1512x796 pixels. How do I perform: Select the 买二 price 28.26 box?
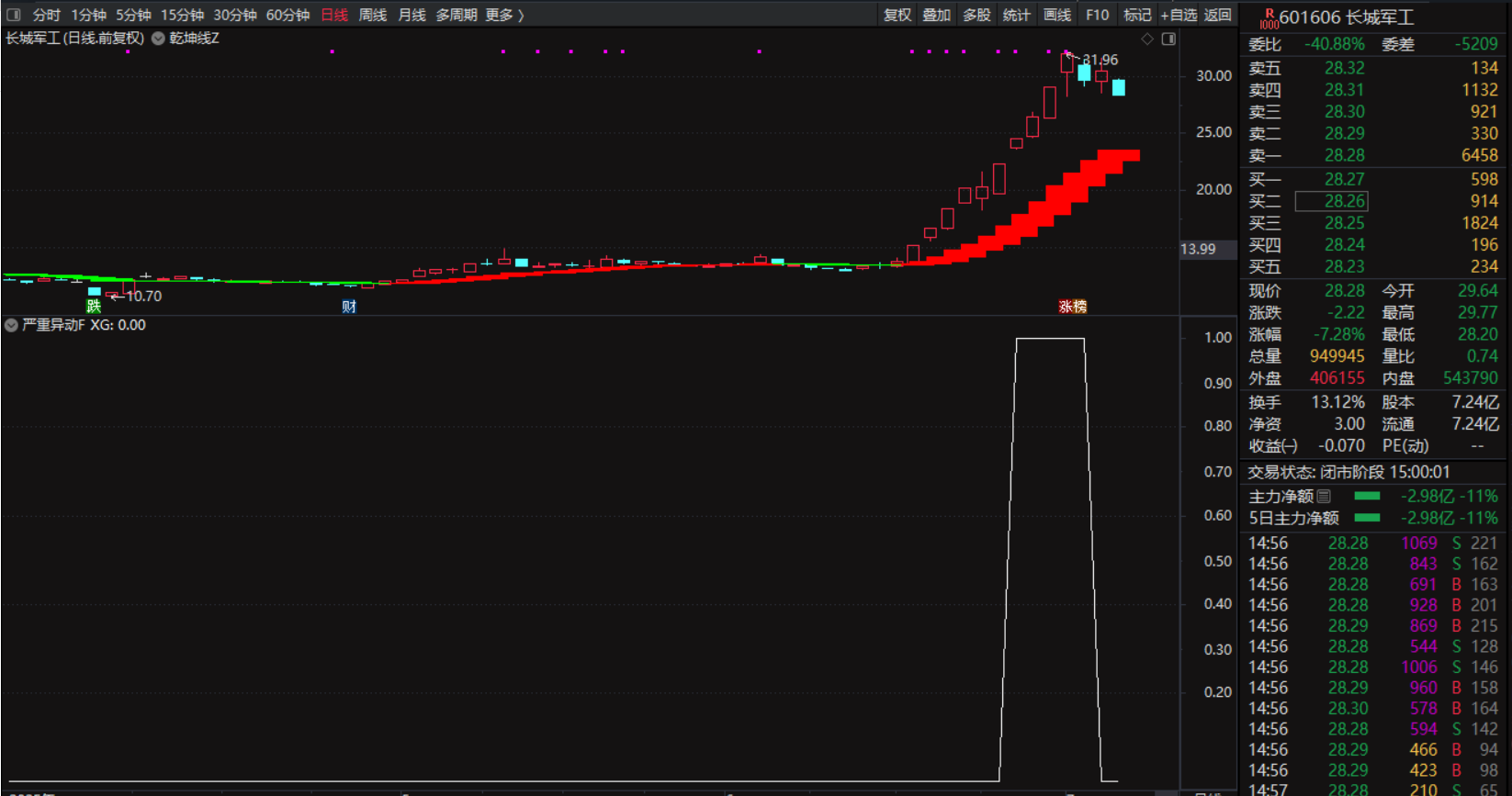tap(1331, 201)
